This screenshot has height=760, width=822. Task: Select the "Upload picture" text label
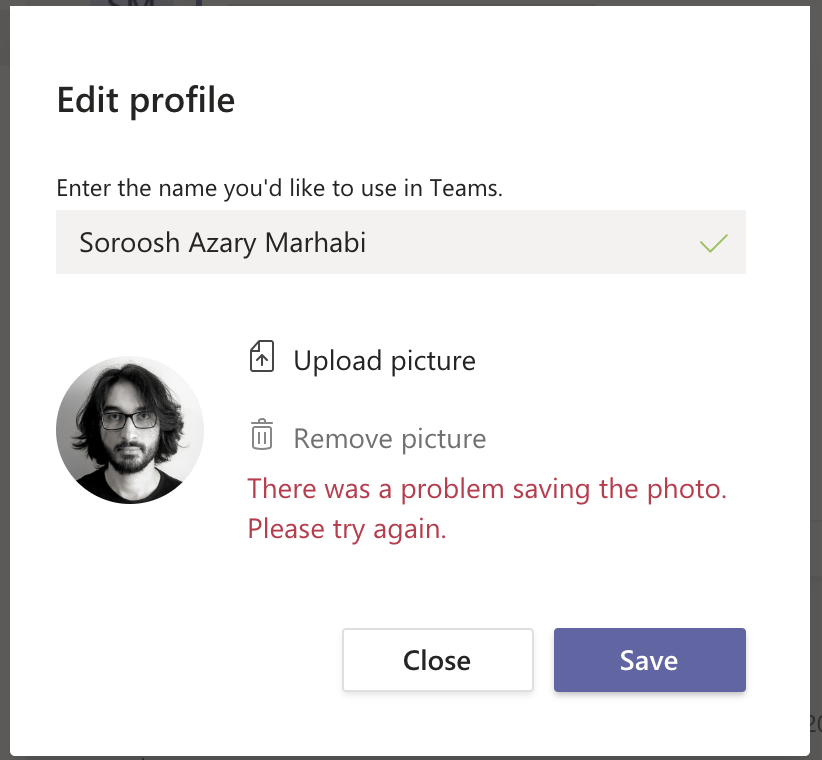384,360
